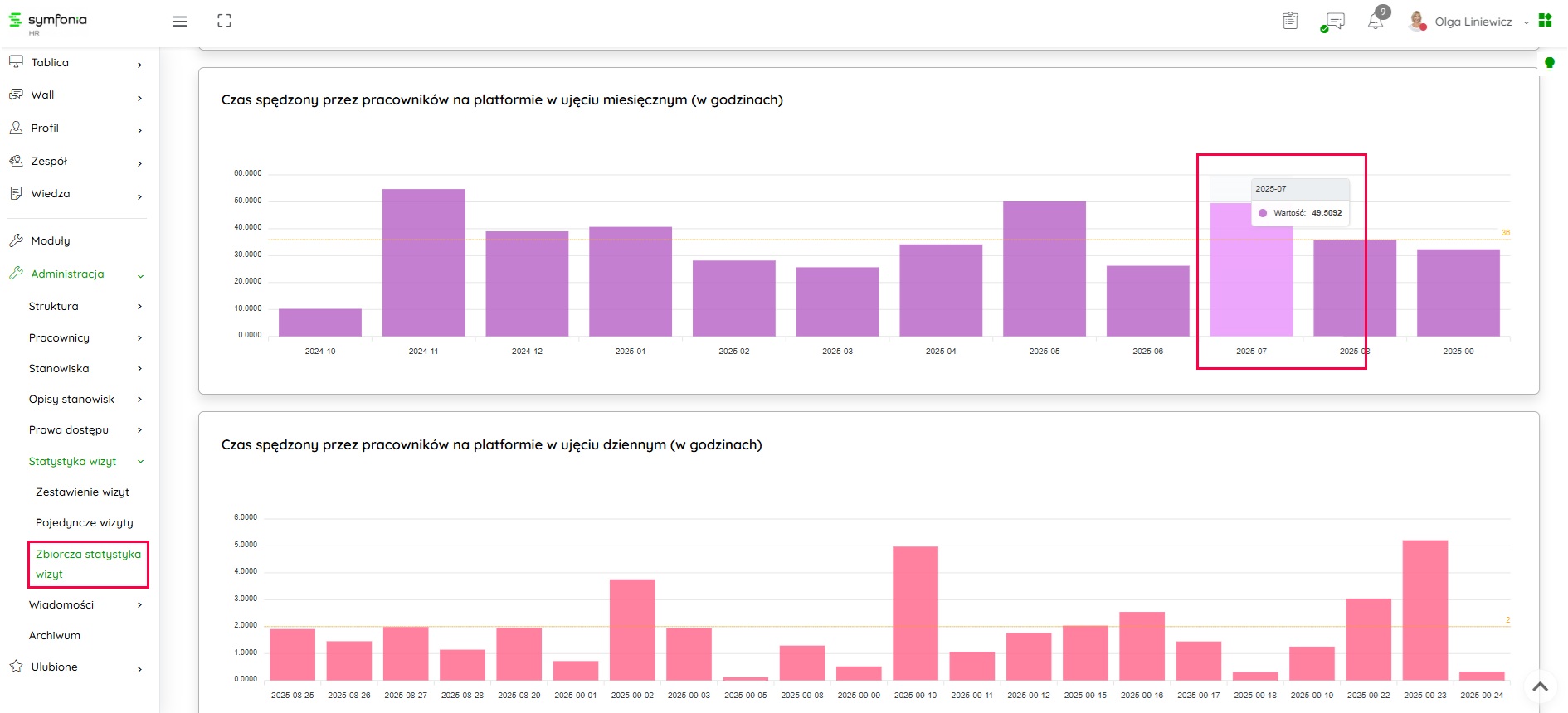Open the Zestawienie wizyt page
1568x713 pixels.
[x=82, y=492]
